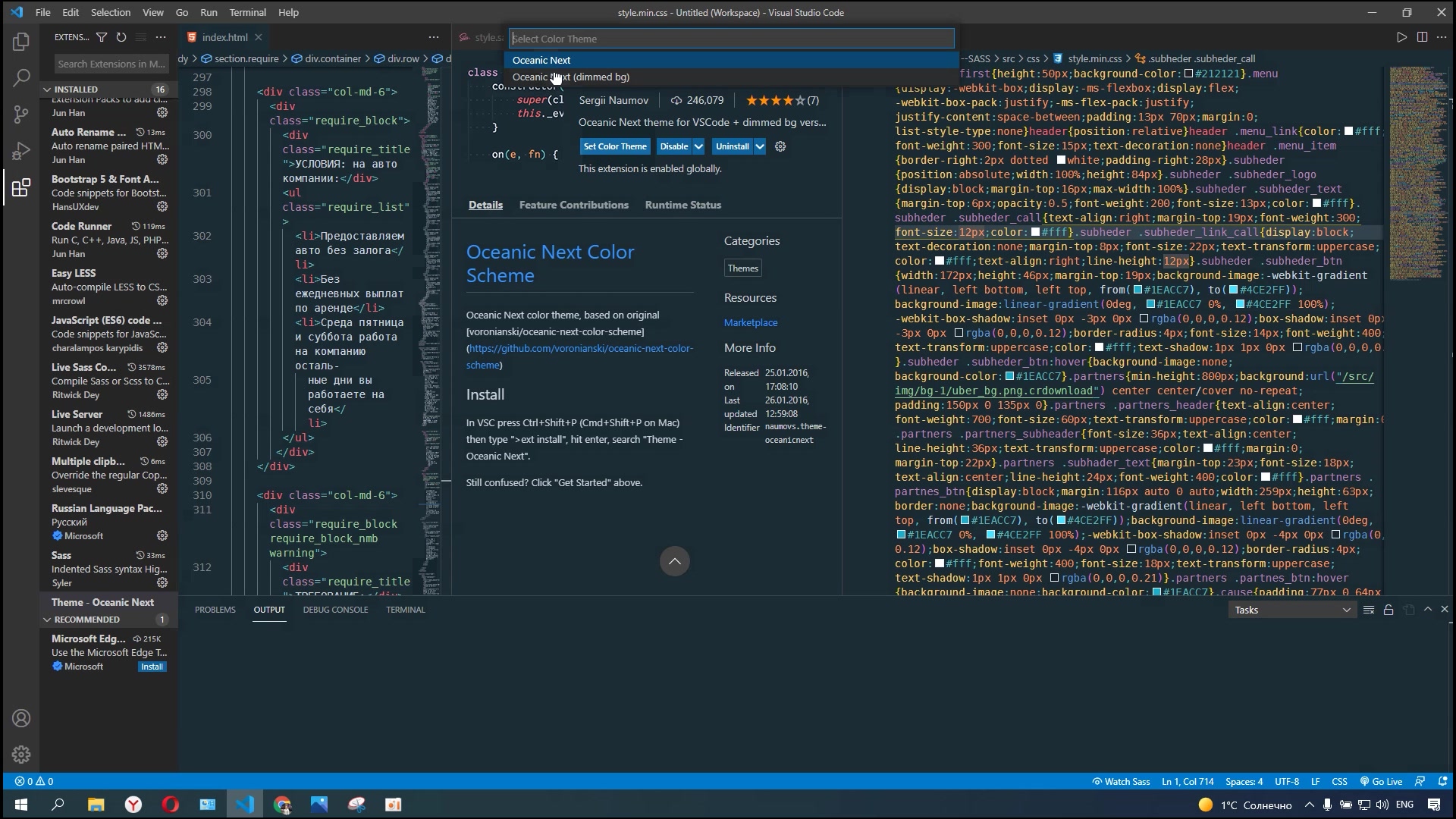Open the manage gear for Live Server extension
The width and height of the screenshot is (1456, 819).
click(x=162, y=441)
